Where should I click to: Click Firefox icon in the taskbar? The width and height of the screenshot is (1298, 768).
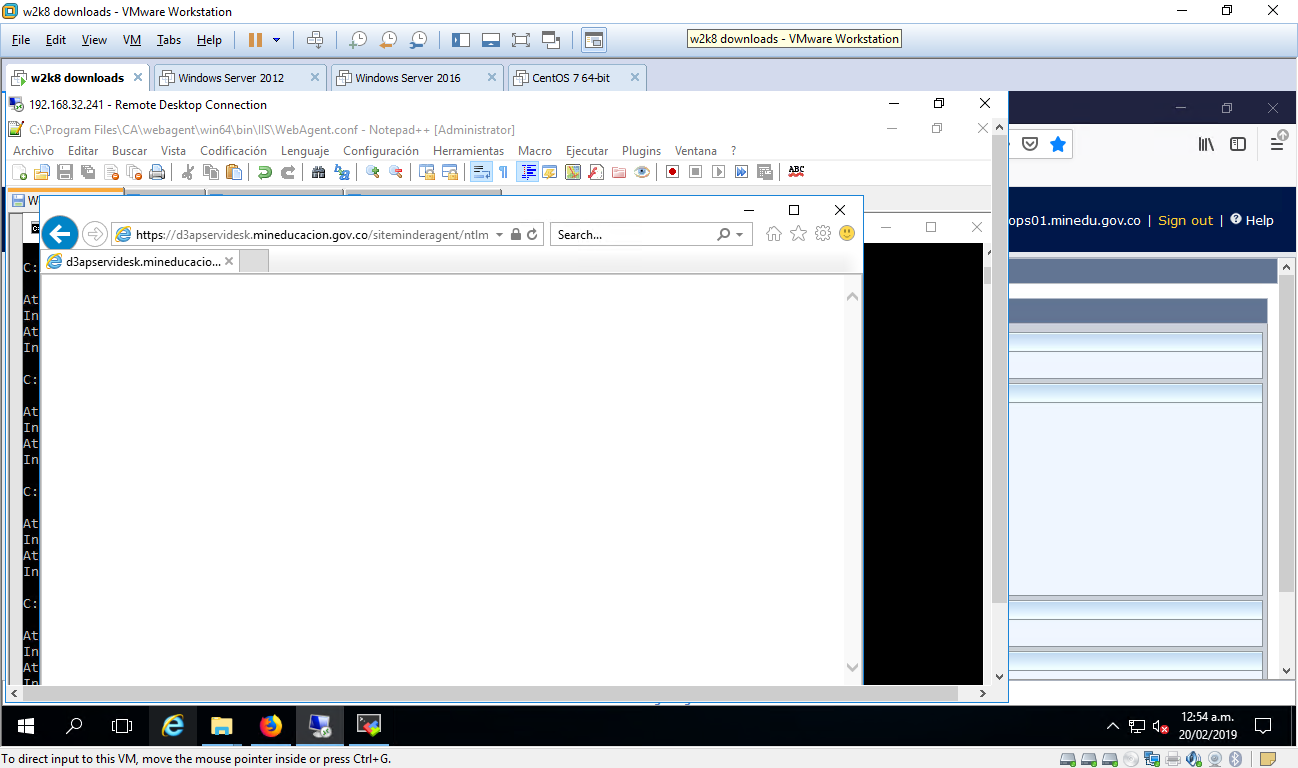[x=271, y=726]
